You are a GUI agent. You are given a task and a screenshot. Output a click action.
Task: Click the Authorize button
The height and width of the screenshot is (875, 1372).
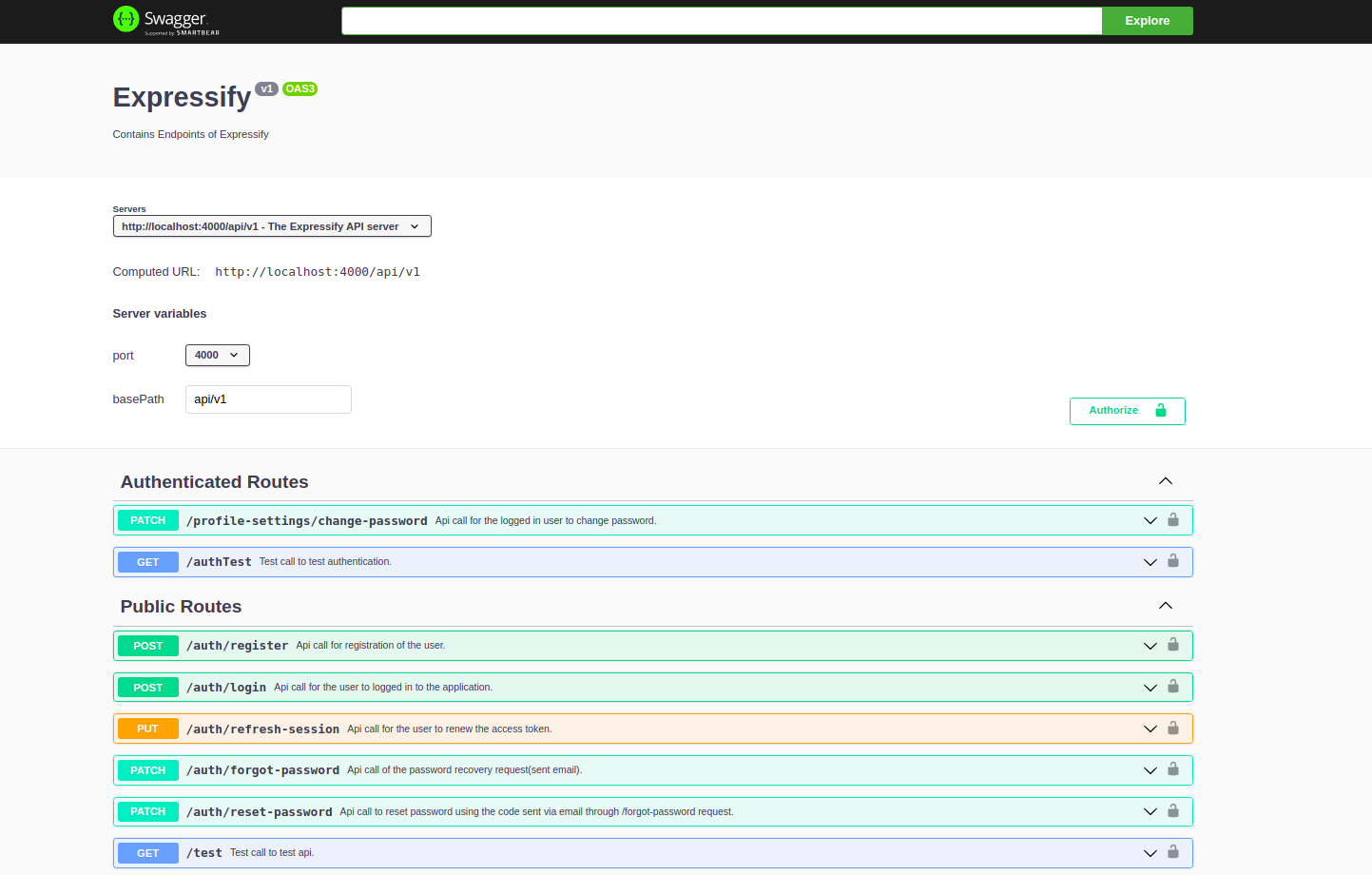coord(1127,411)
